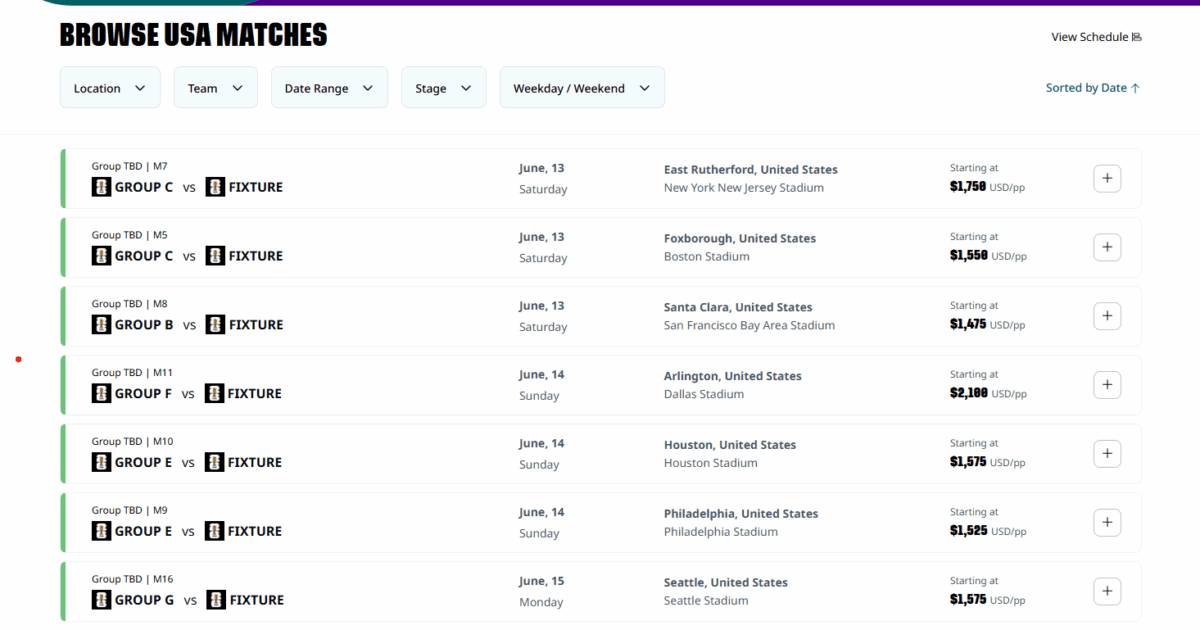Click Fixture trophy icon in M5 row
Image resolution: width=1200 pixels, height=630 pixels.
[215, 256]
